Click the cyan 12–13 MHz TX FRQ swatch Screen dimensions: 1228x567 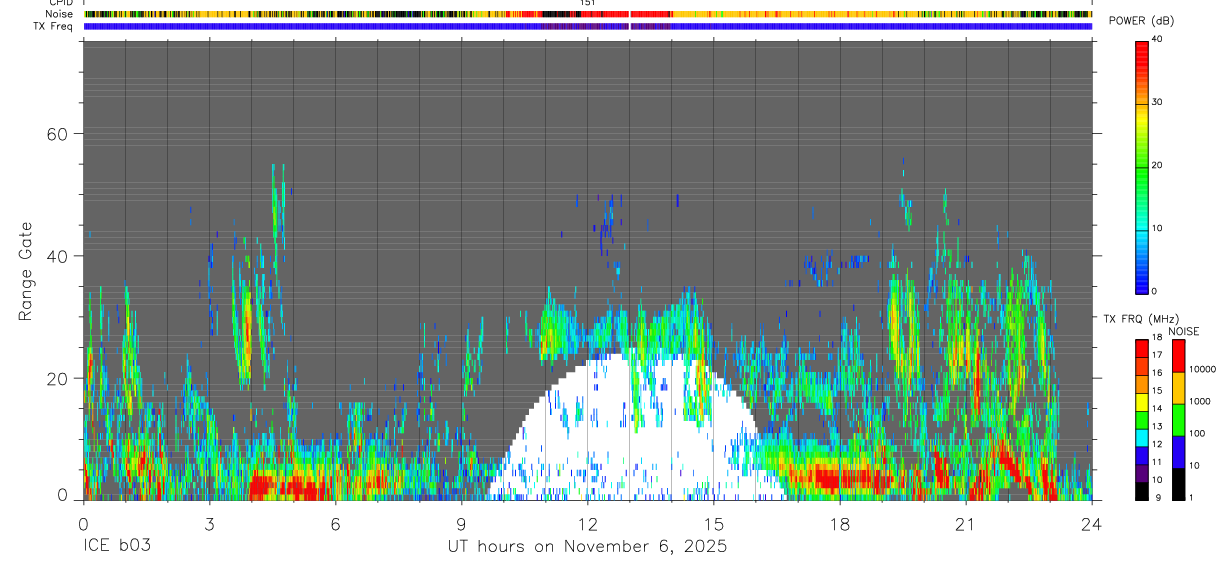pyautogui.click(x=1142, y=436)
